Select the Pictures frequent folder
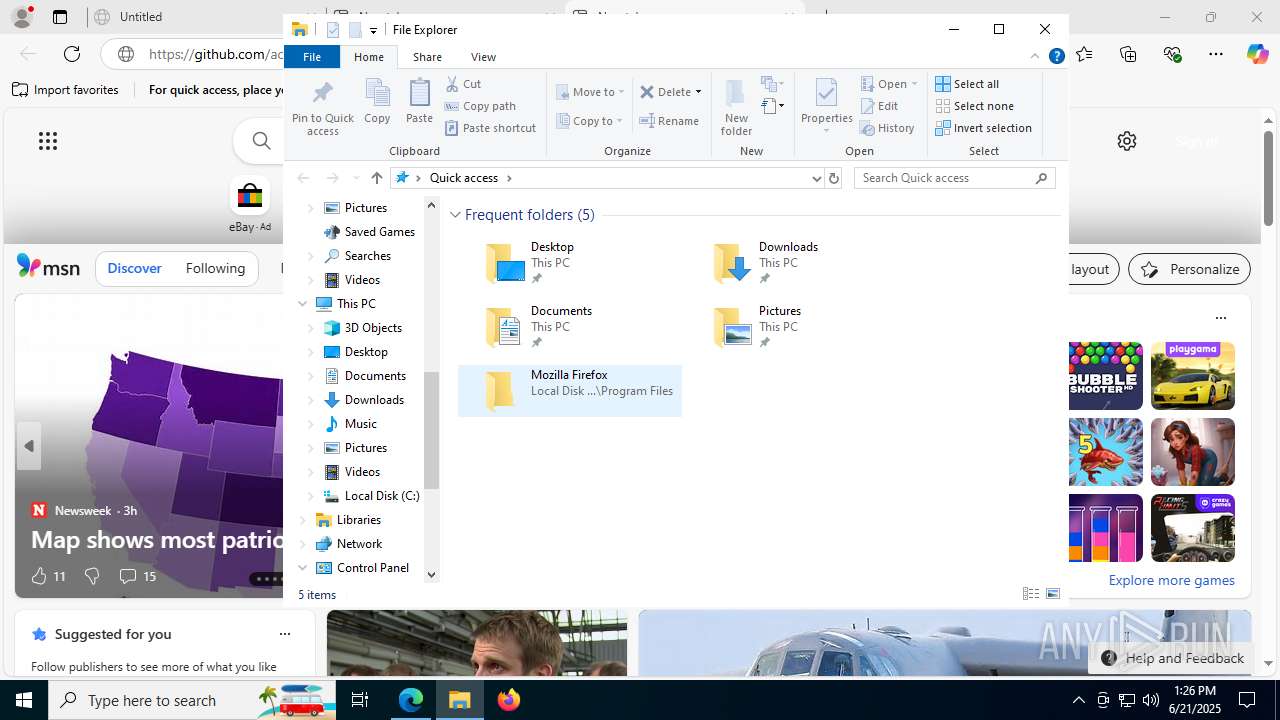This screenshot has width=1280, height=720. [x=798, y=326]
